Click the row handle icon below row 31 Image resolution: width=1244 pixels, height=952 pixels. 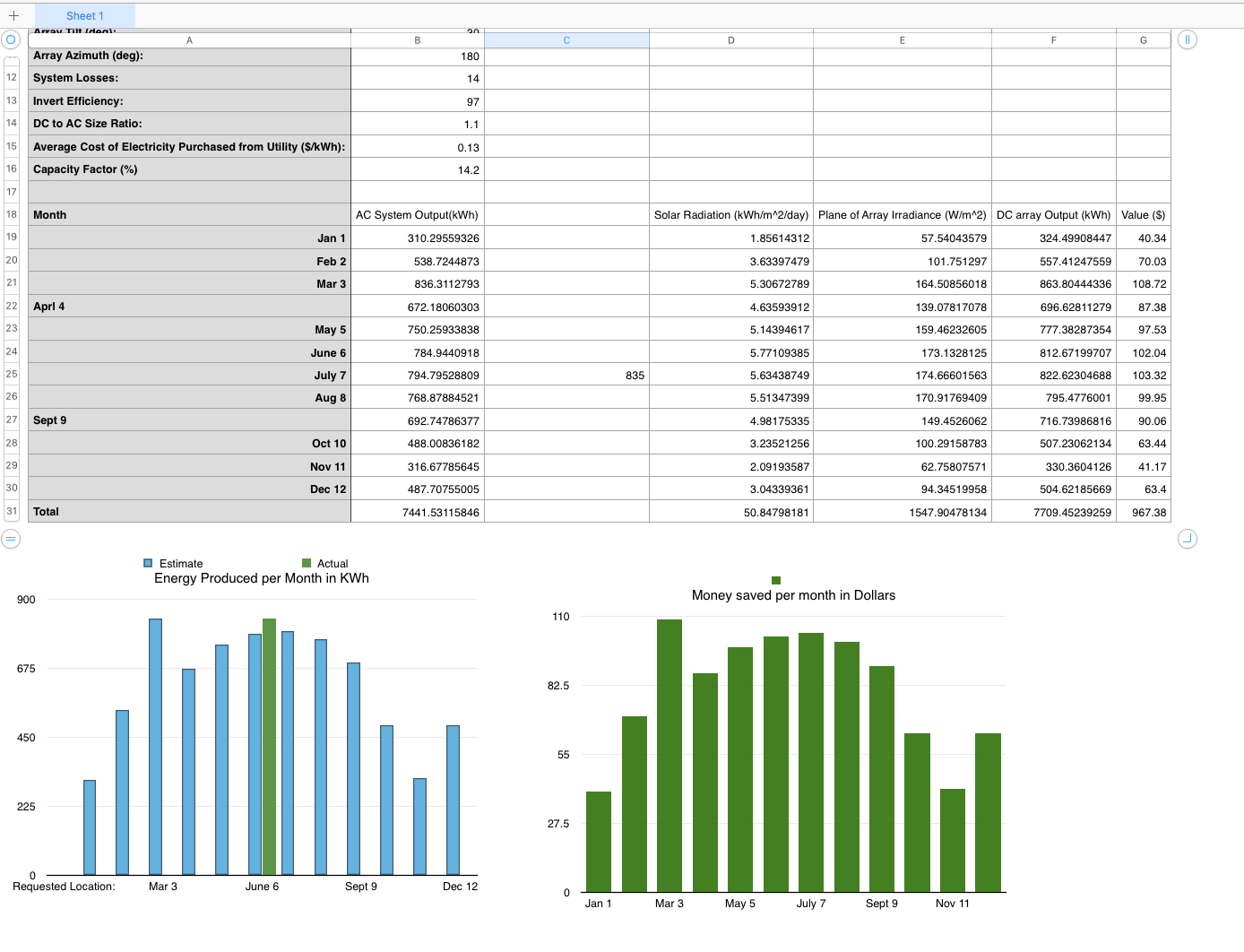(11, 539)
